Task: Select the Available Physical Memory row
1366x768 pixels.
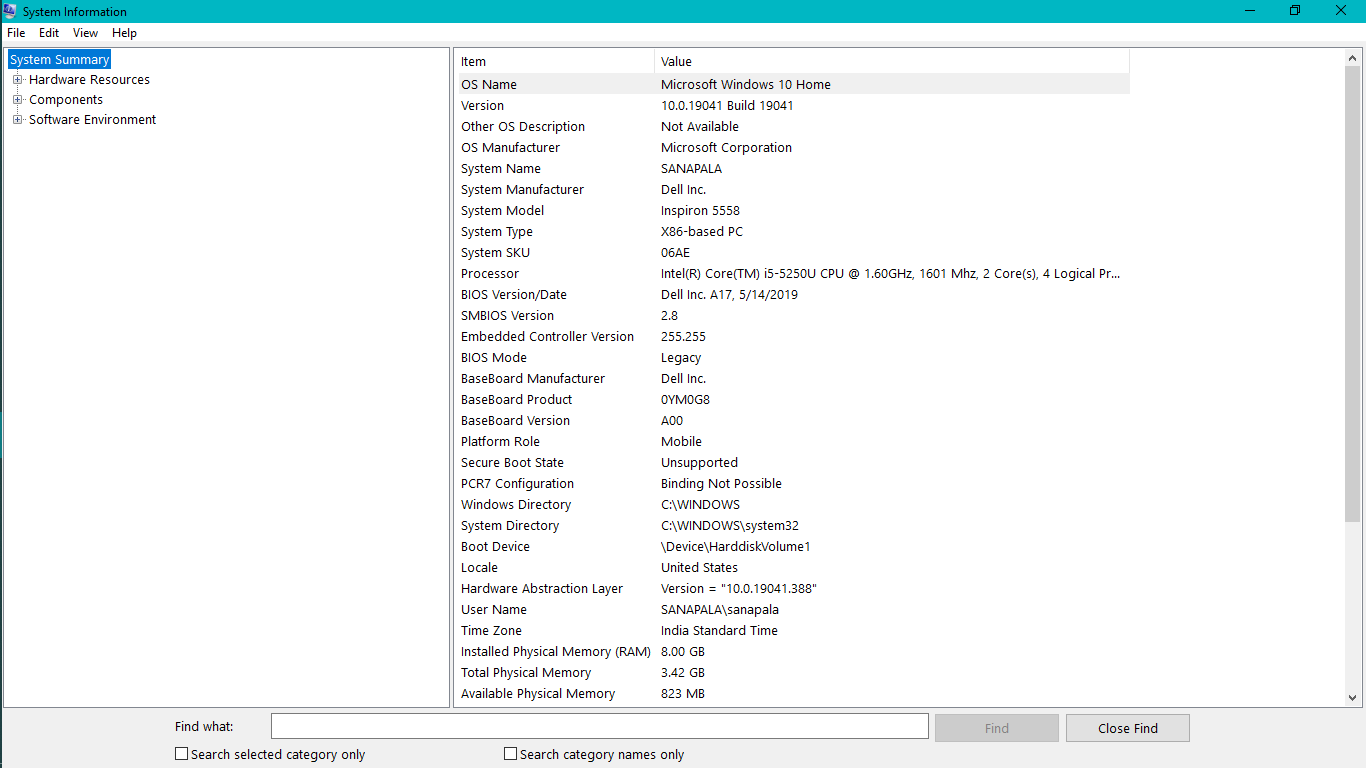Action: (794, 694)
